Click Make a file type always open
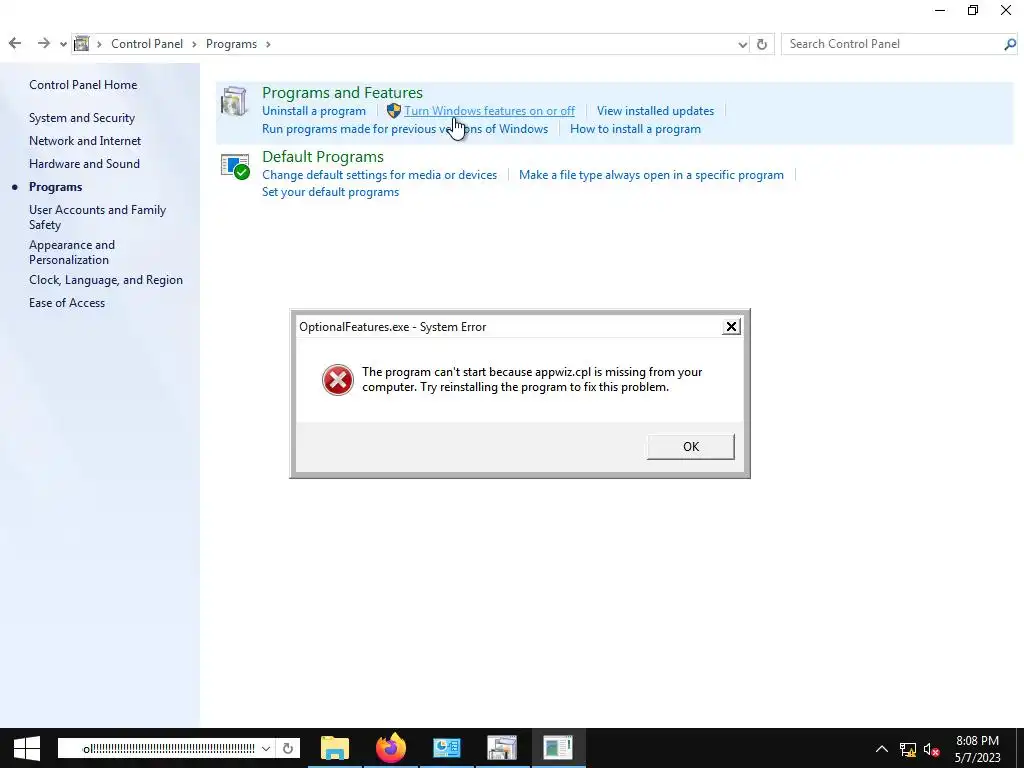1024x768 pixels. (x=651, y=175)
